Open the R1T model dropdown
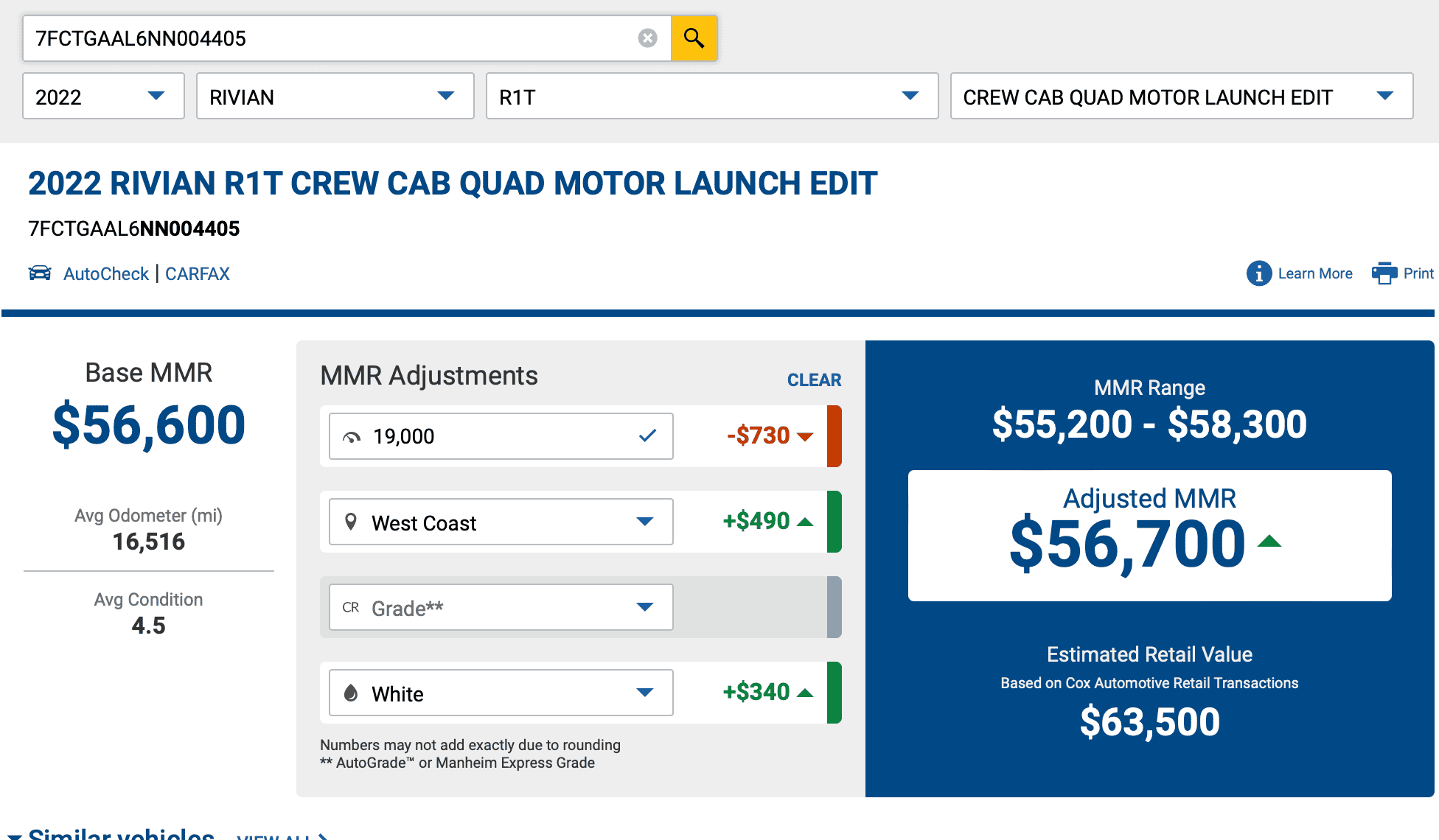 (x=712, y=96)
